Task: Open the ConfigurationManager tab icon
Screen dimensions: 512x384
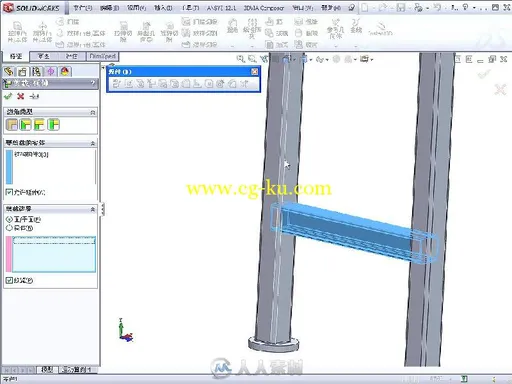Action: click(37, 71)
